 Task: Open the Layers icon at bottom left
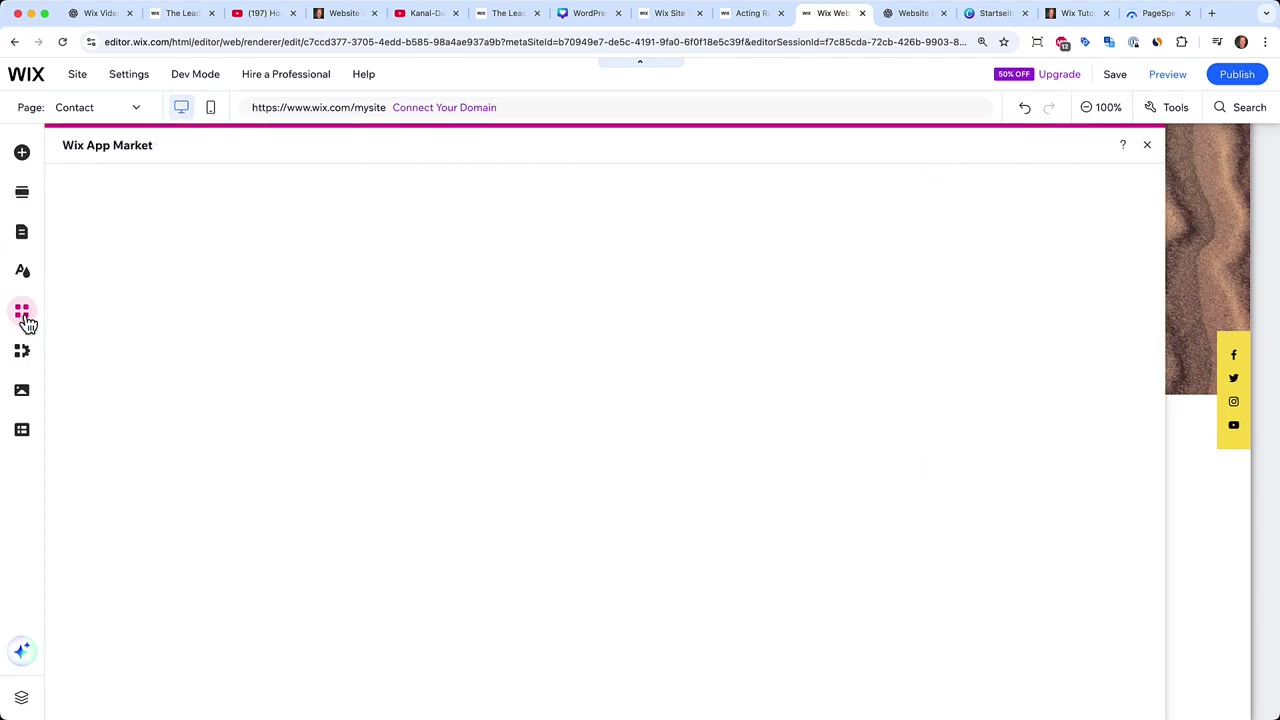(x=22, y=697)
